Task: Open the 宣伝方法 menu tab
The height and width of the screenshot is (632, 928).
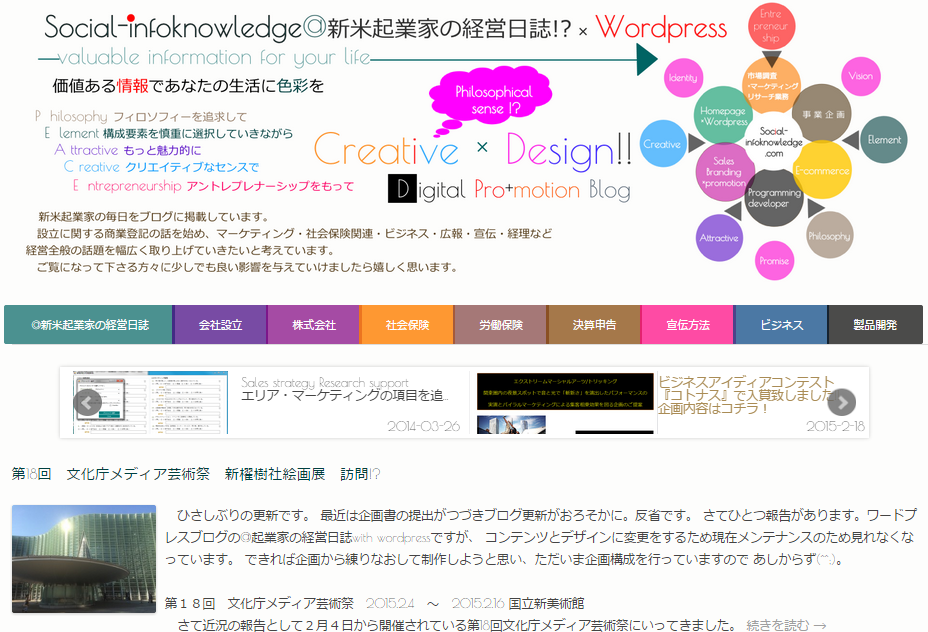Action: pos(687,324)
